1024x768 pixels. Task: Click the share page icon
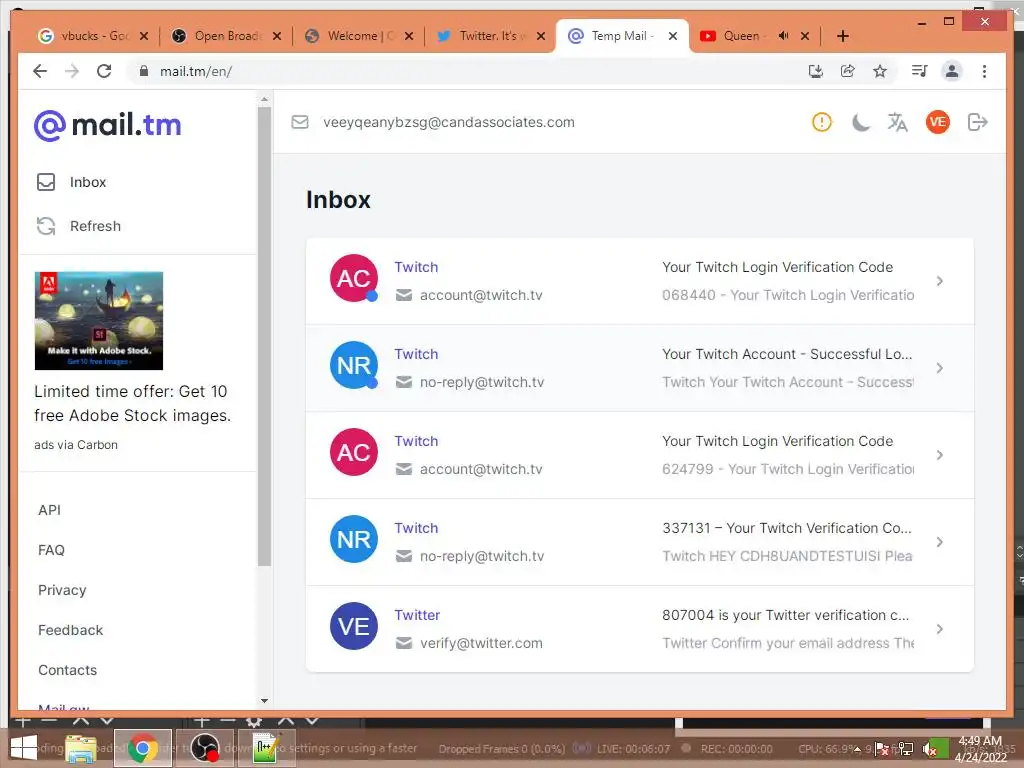(x=848, y=71)
